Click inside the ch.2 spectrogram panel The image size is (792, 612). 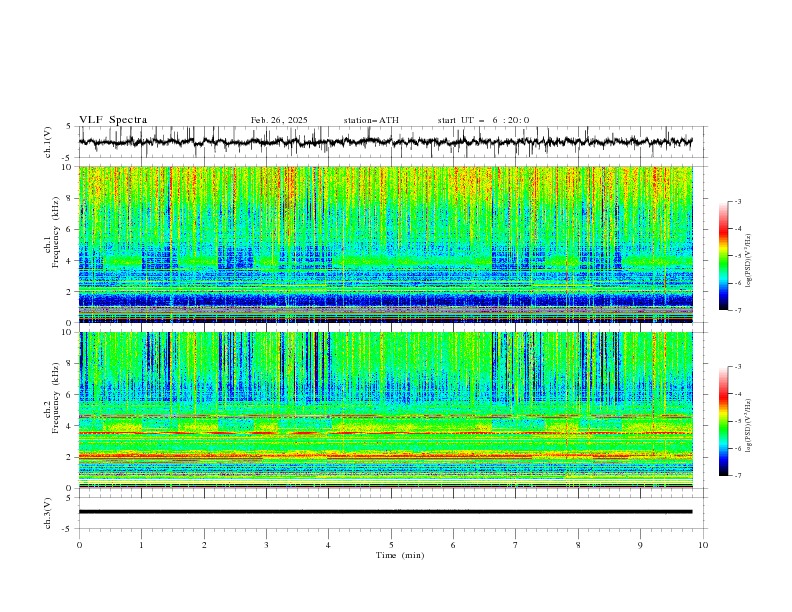[385, 410]
